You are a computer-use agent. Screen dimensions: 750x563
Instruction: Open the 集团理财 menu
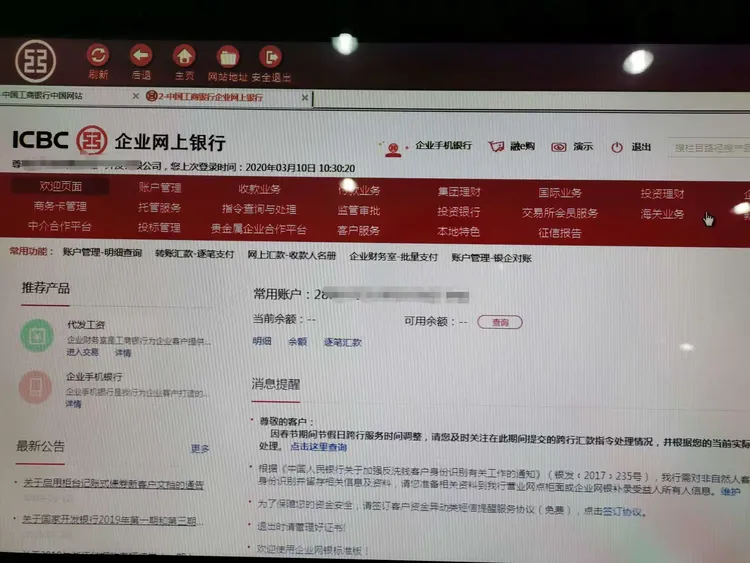tap(459, 192)
